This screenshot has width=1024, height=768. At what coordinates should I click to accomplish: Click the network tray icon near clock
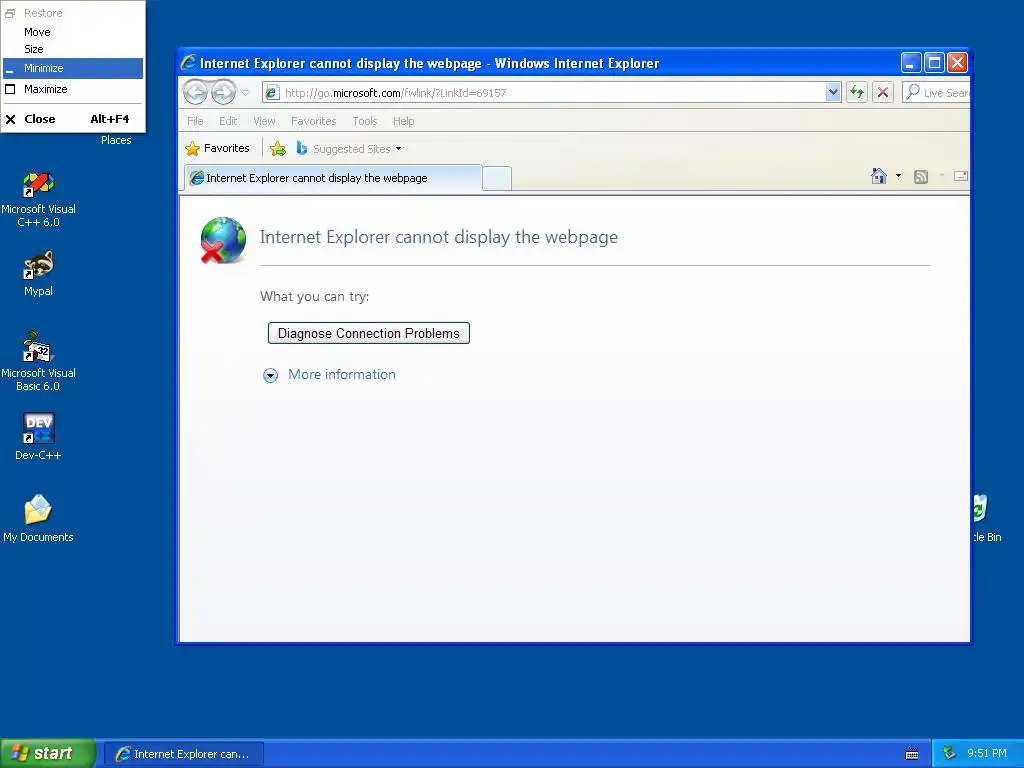coord(950,754)
